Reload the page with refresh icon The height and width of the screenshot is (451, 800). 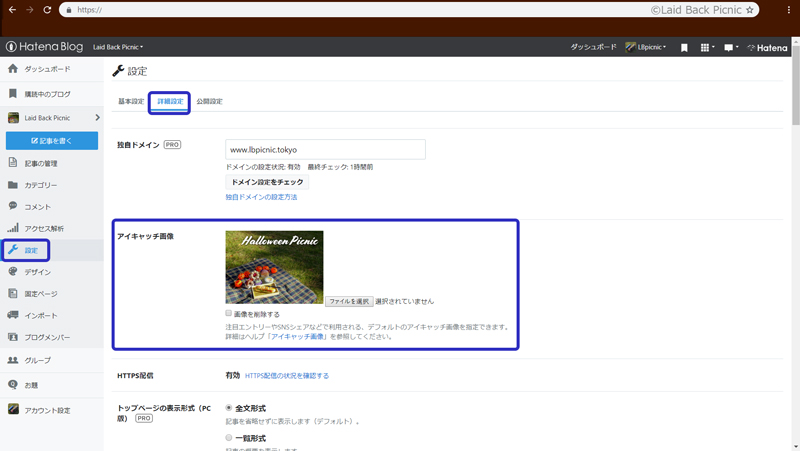(47, 10)
